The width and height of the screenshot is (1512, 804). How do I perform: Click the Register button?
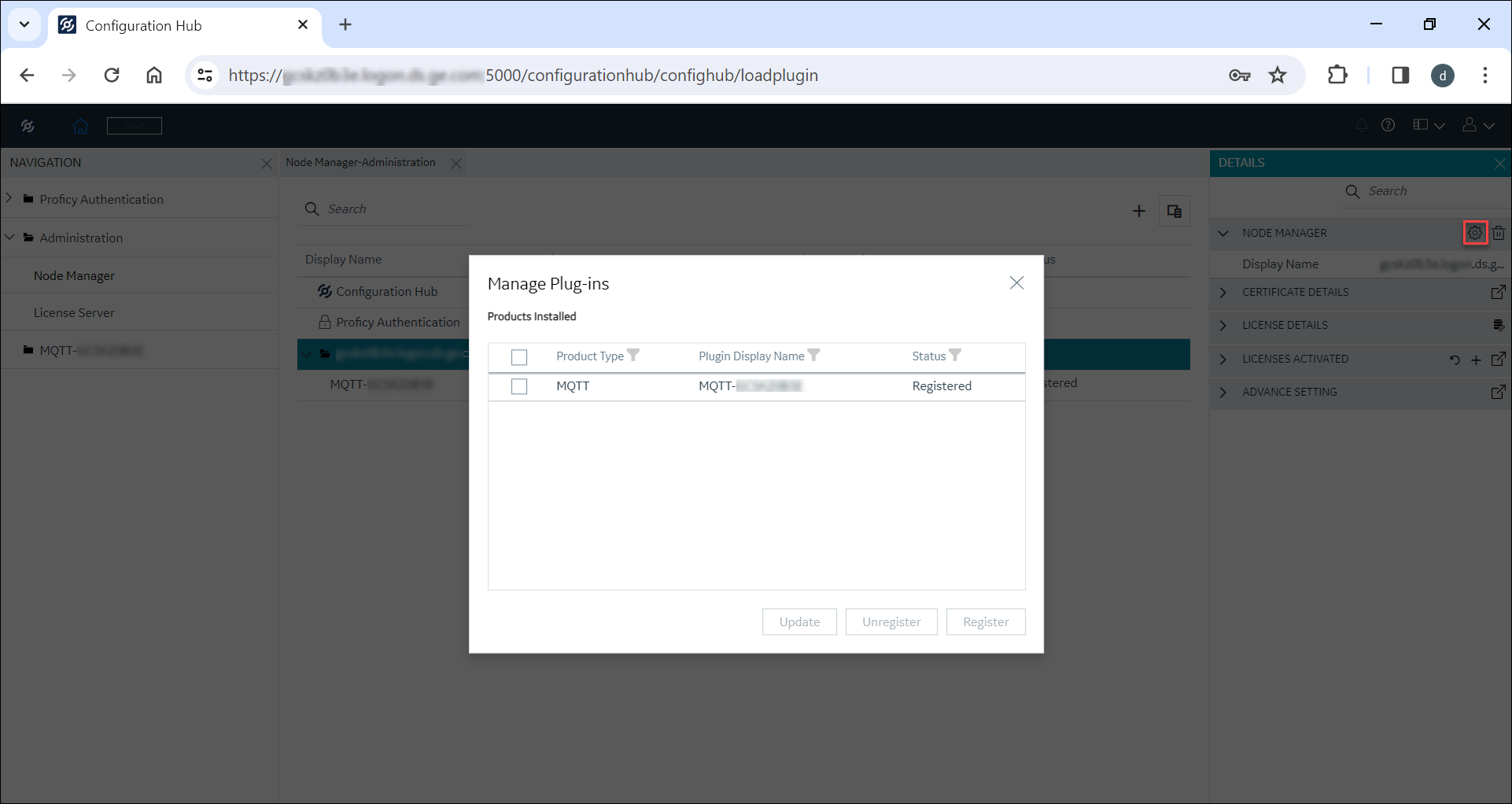(x=986, y=621)
